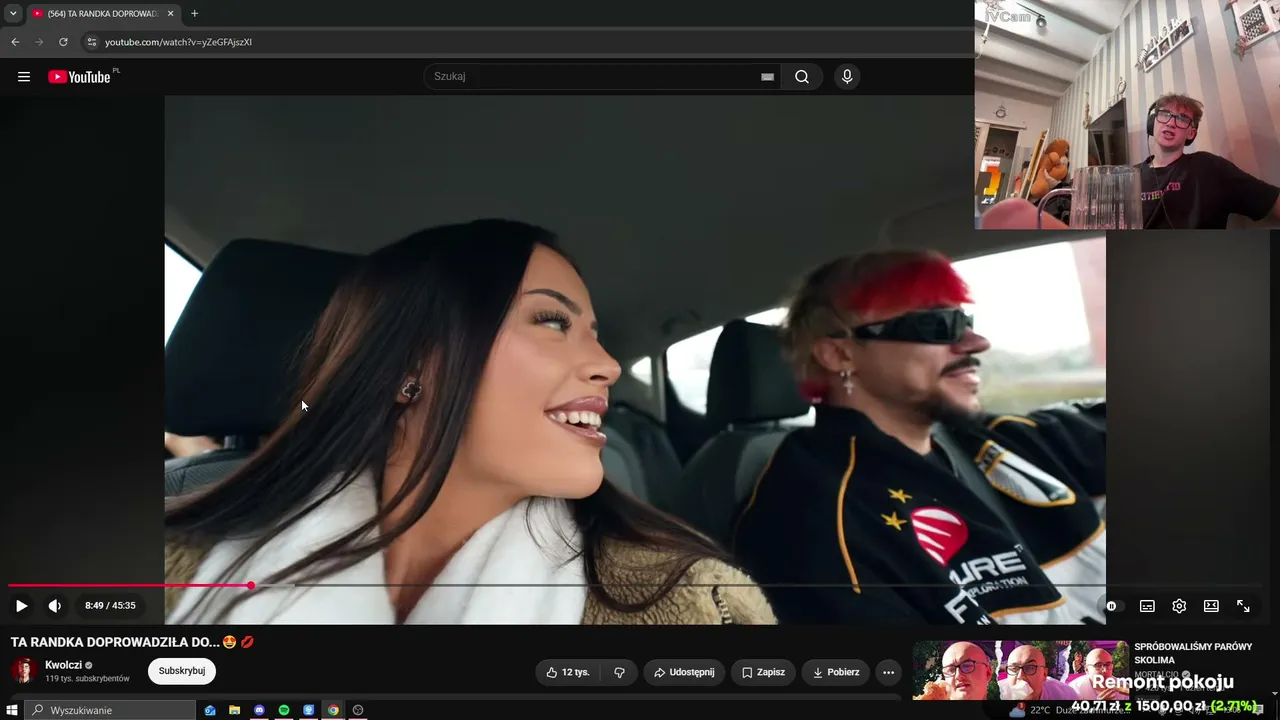Like the video (12 tys.)
This screenshot has height=720, width=1280.
[568, 672]
